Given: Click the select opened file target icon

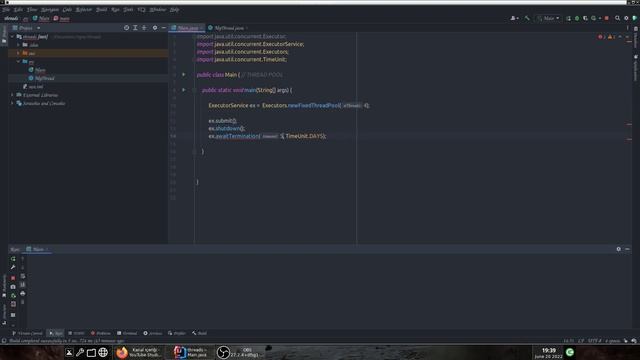Looking at the screenshot, I should pyautogui.click(x=127, y=28).
